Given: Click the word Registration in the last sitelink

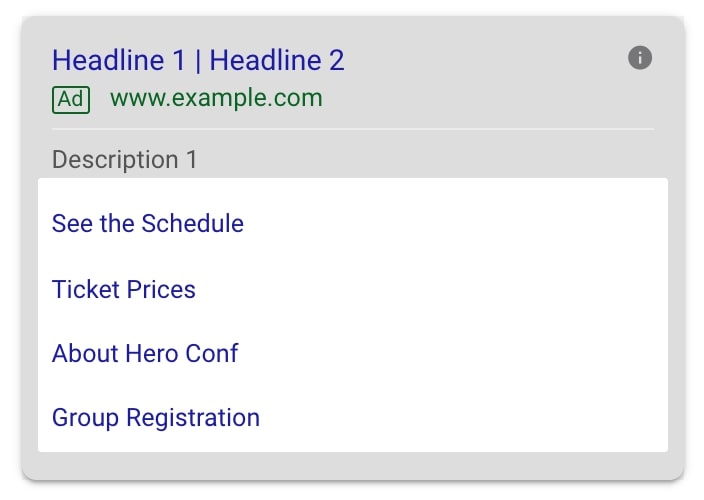Looking at the screenshot, I should 193,418.
